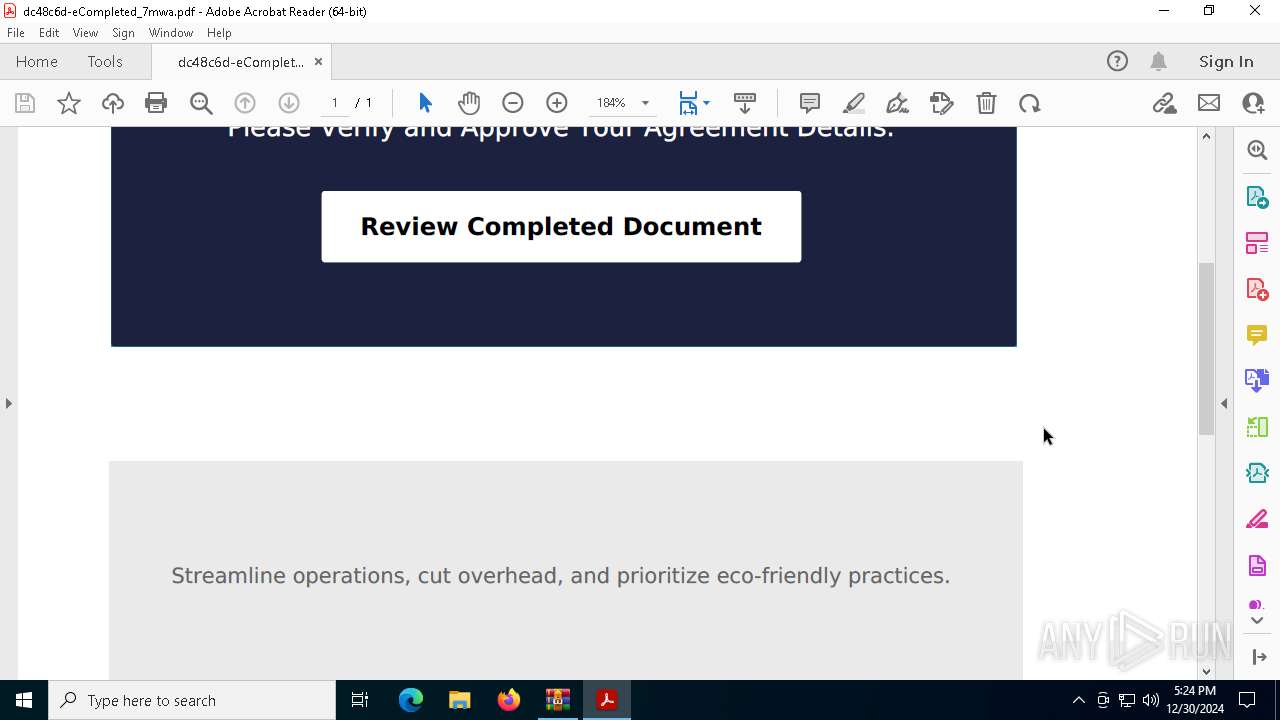Send file by email envelope icon
This screenshot has height=720, width=1280.
pos(1209,103)
